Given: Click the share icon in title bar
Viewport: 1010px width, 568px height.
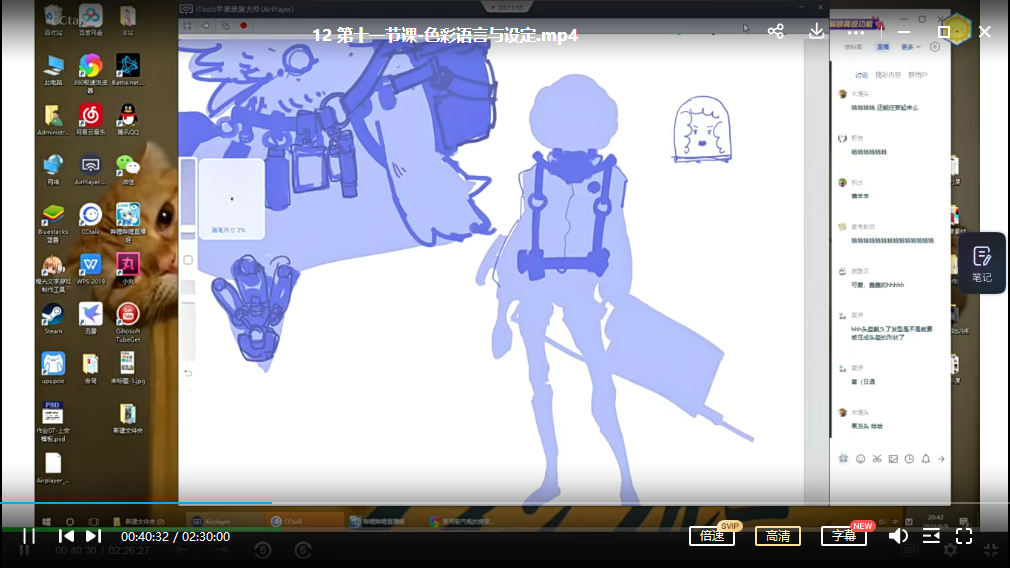Looking at the screenshot, I should click(776, 31).
